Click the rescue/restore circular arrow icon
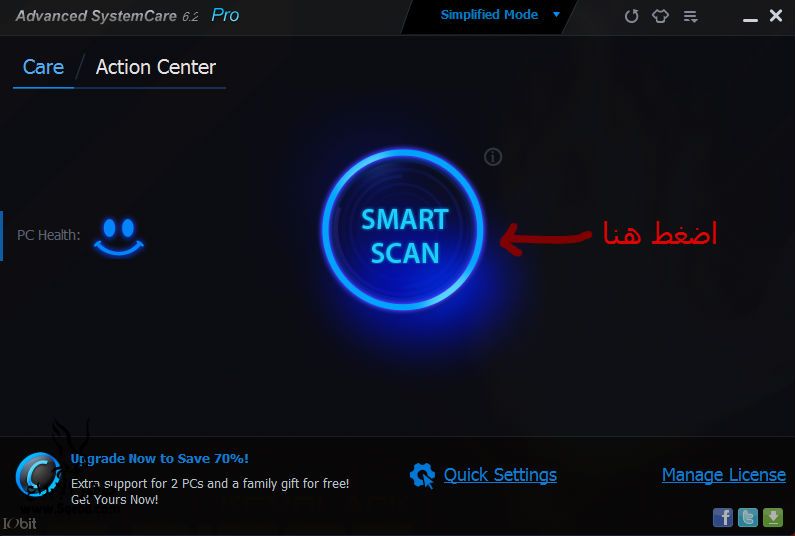This screenshot has height=536, width=795. pos(631,16)
